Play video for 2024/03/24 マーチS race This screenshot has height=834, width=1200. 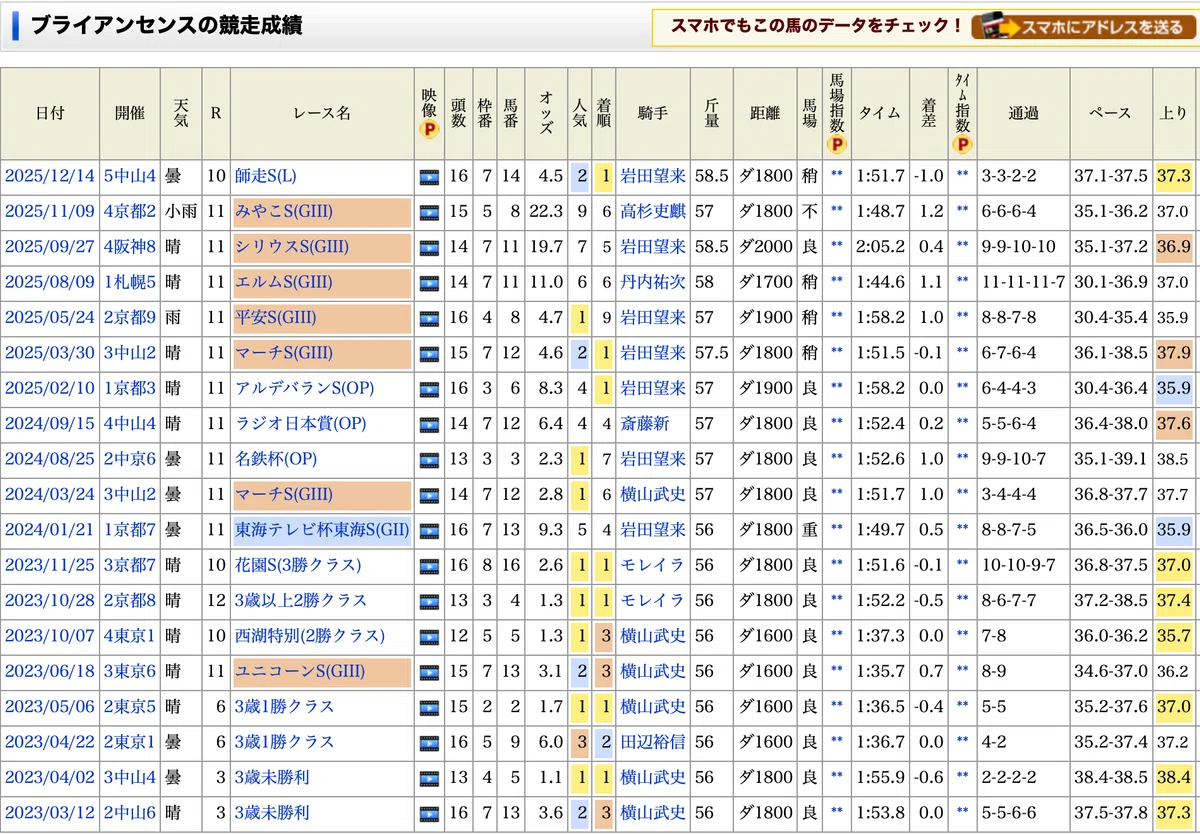click(x=429, y=495)
